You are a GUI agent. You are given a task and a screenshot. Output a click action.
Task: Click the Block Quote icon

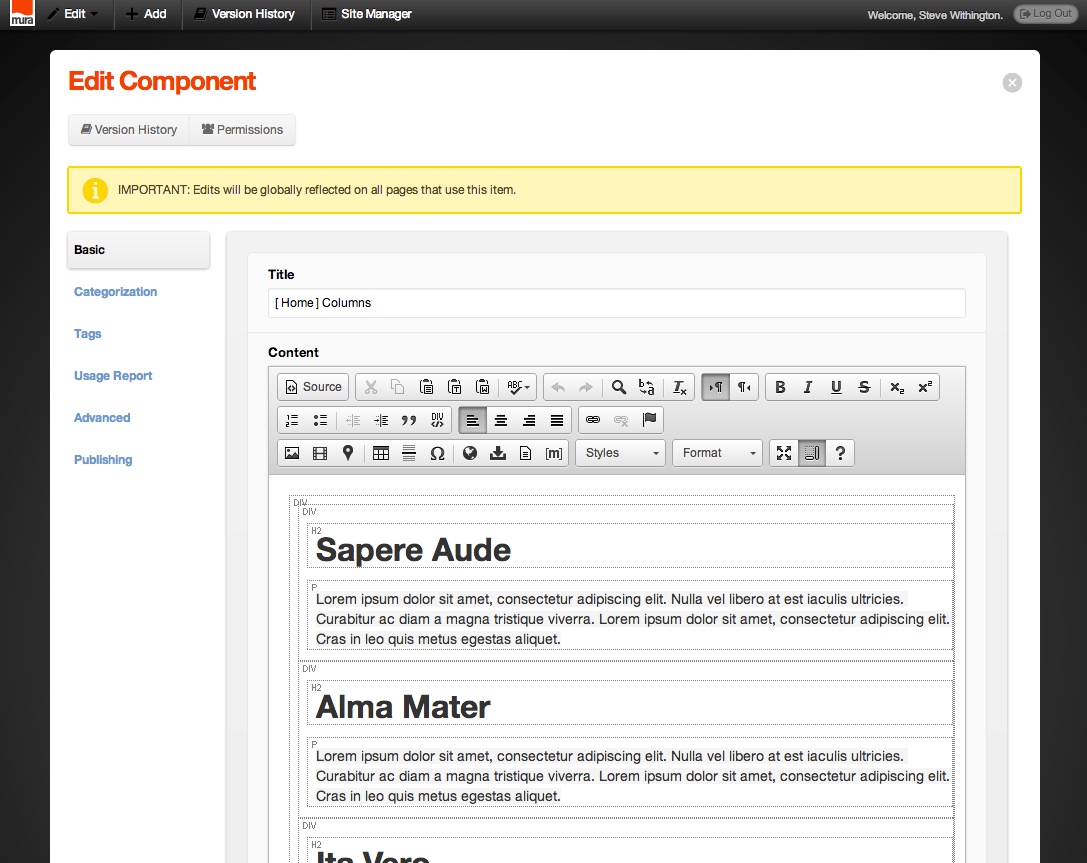[x=409, y=420]
